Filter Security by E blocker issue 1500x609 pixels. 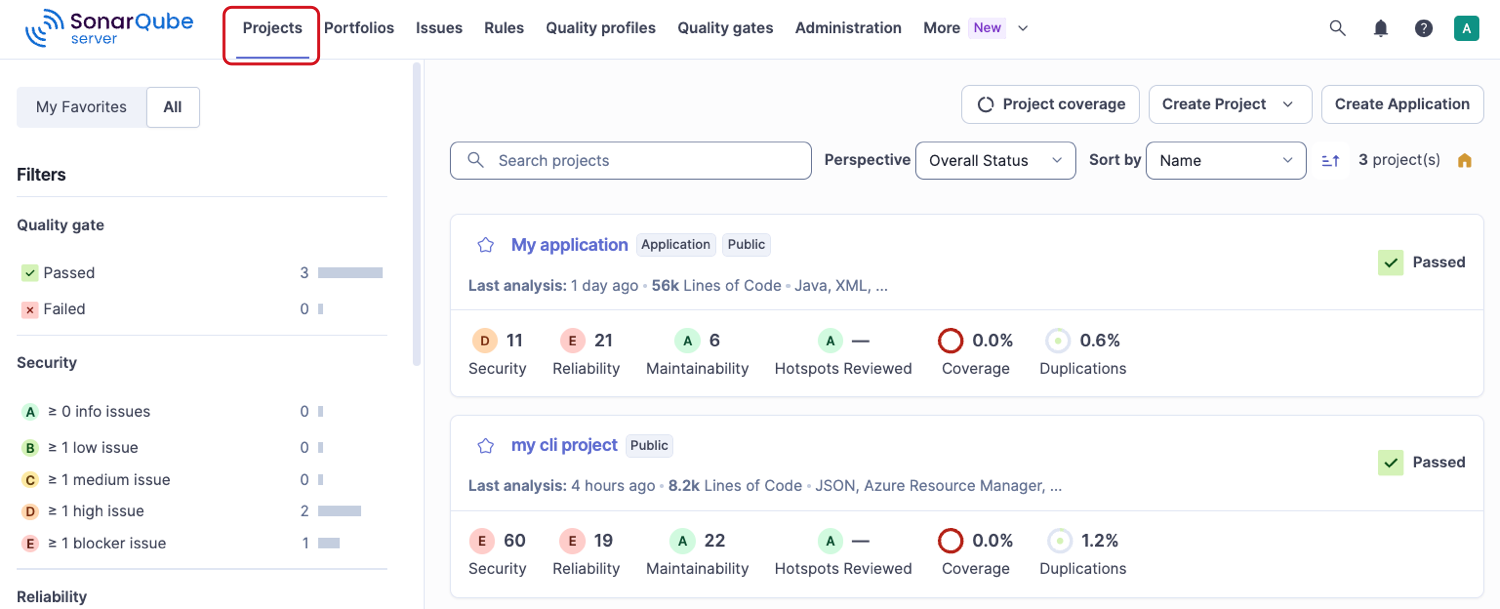coord(201,543)
